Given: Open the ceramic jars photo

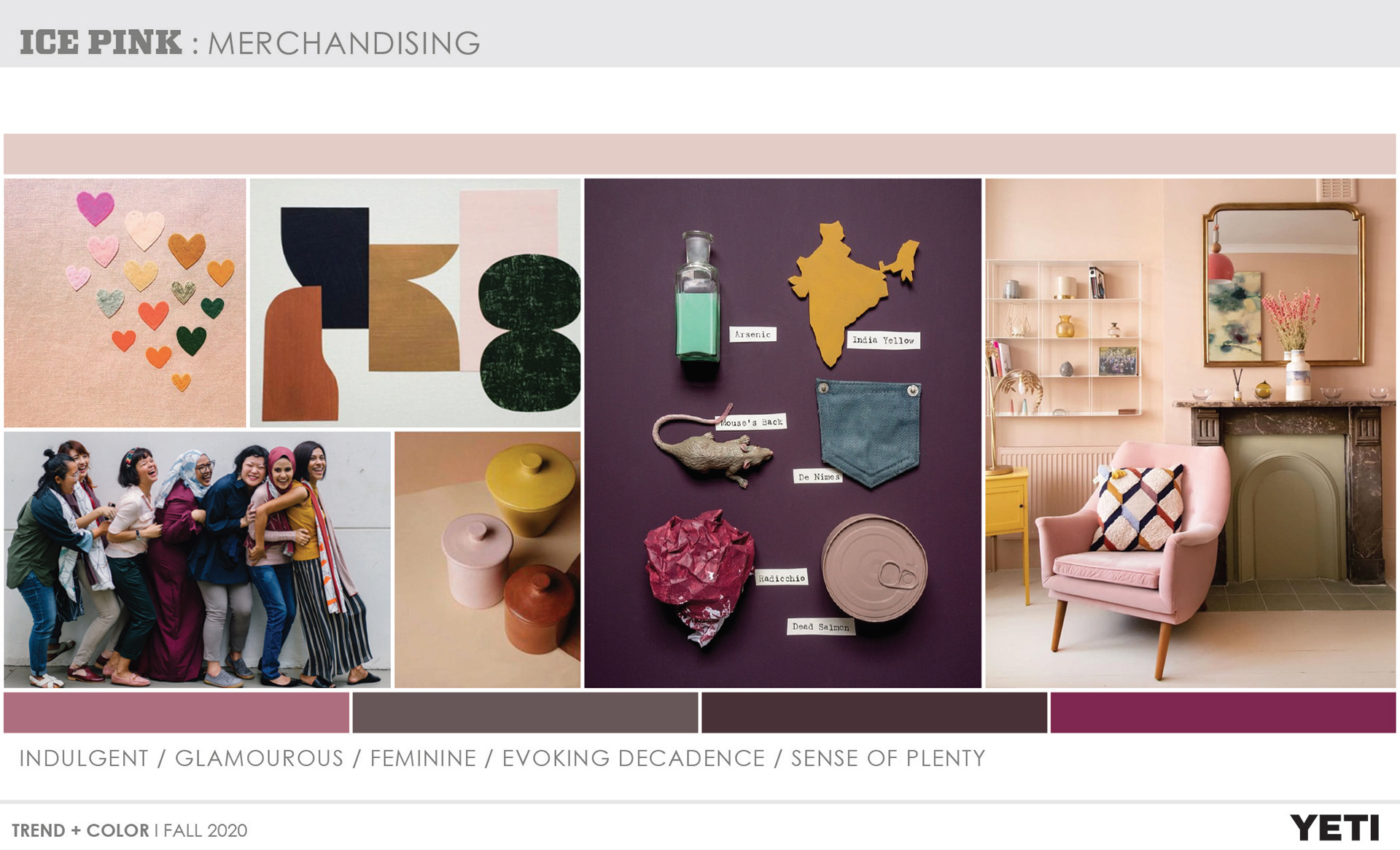Looking at the screenshot, I should pyautogui.click(x=487, y=559).
